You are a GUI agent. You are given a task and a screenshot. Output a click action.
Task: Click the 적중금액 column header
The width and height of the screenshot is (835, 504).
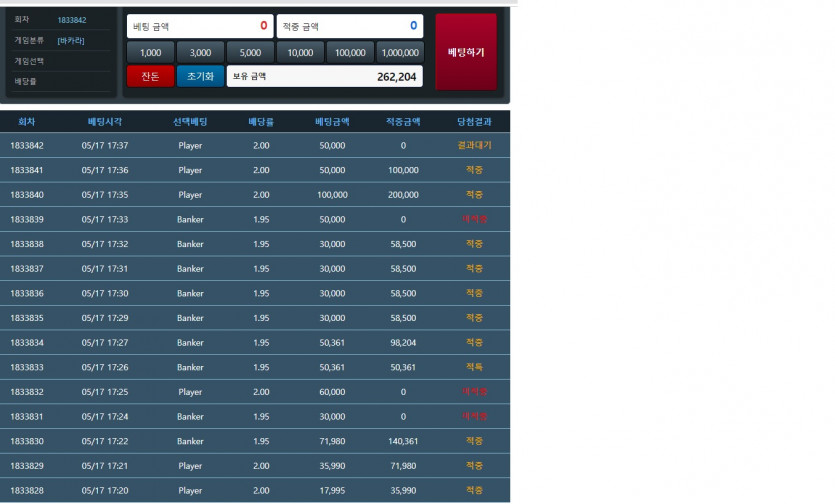click(403, 121)
